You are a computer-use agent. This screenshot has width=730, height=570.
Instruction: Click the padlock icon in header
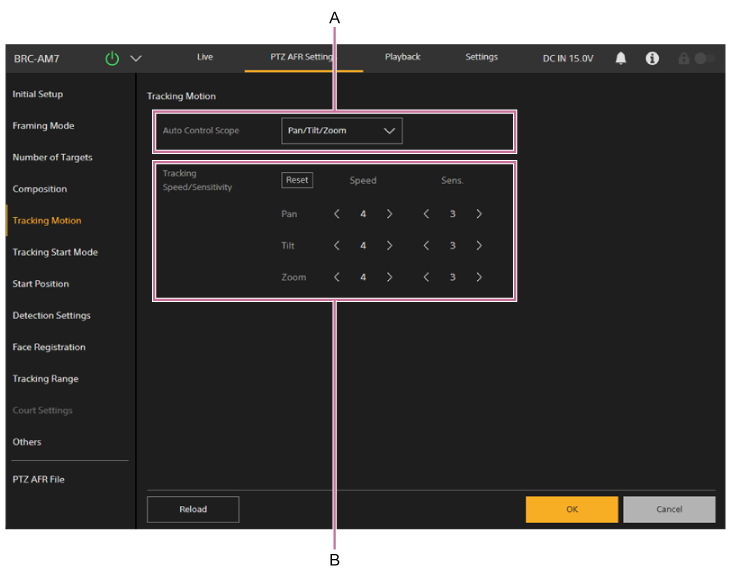tap(684, 58)
